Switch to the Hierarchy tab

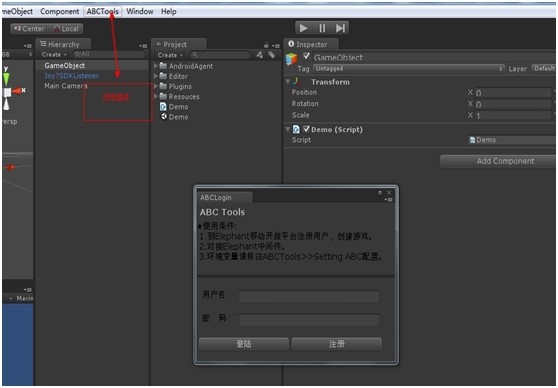tap(63, 44)
